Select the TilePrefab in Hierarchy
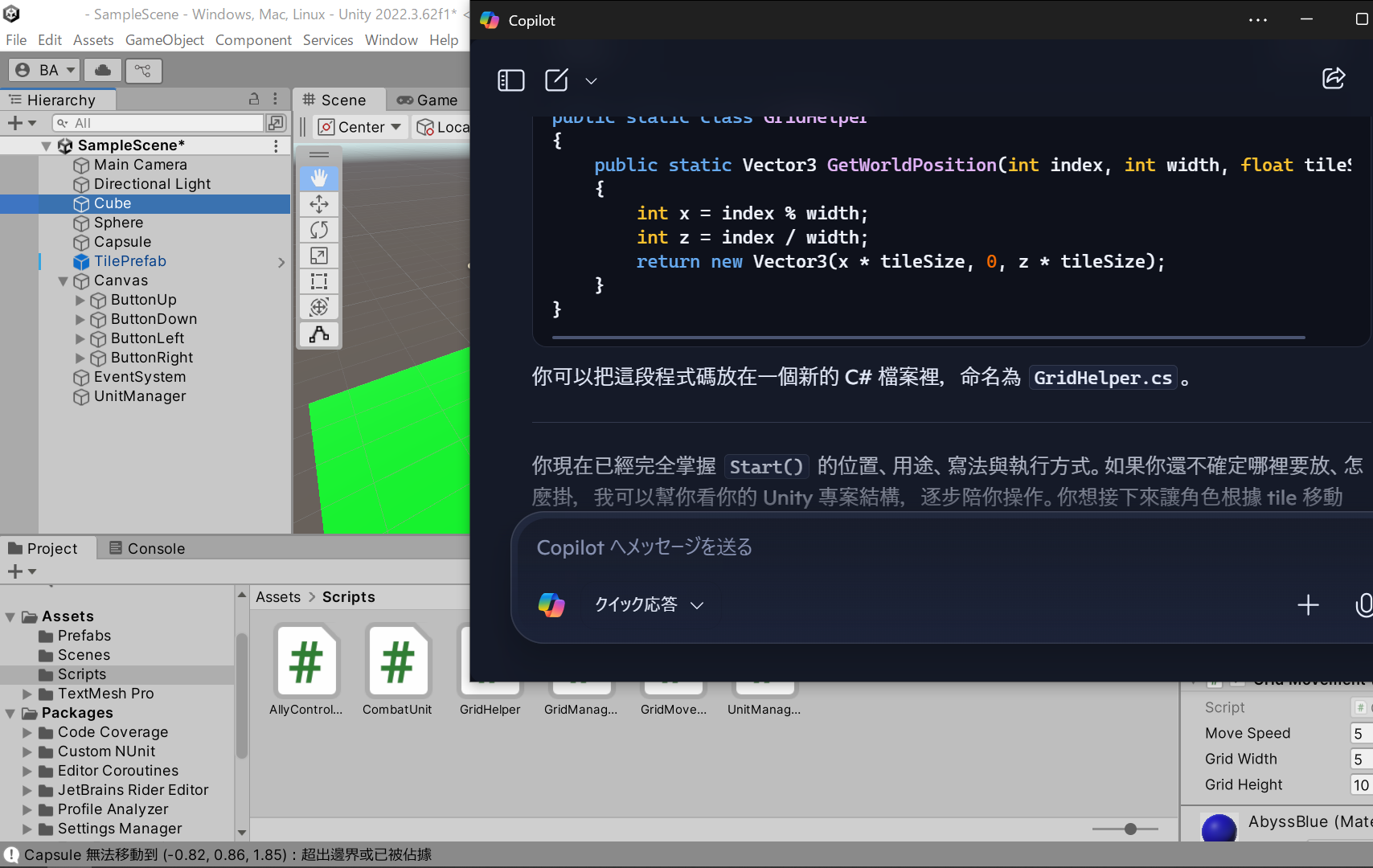The width and height of the screenshot is (1373, 868). tap(130, 261)
